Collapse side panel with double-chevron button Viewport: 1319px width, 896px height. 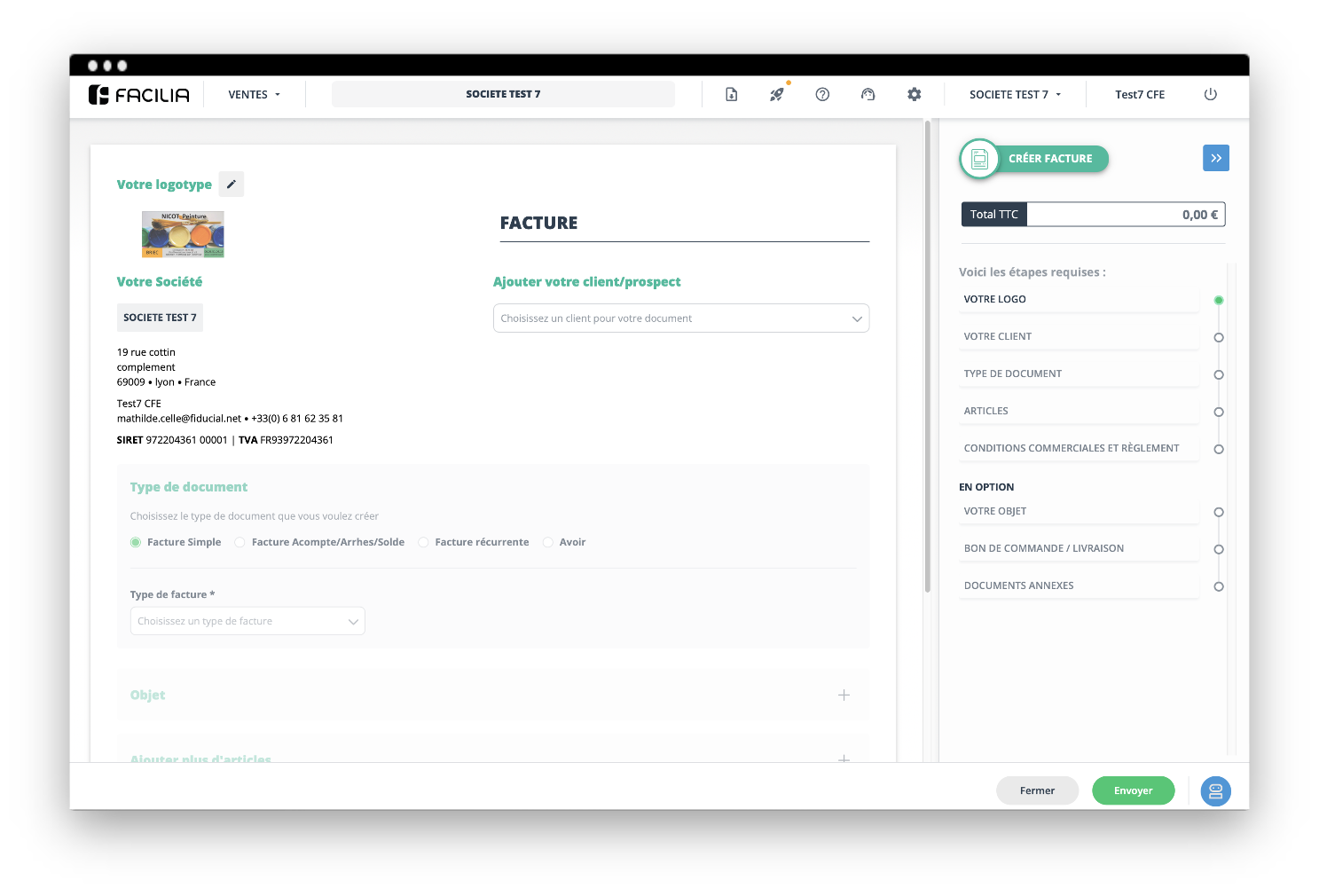(1215, 158)
